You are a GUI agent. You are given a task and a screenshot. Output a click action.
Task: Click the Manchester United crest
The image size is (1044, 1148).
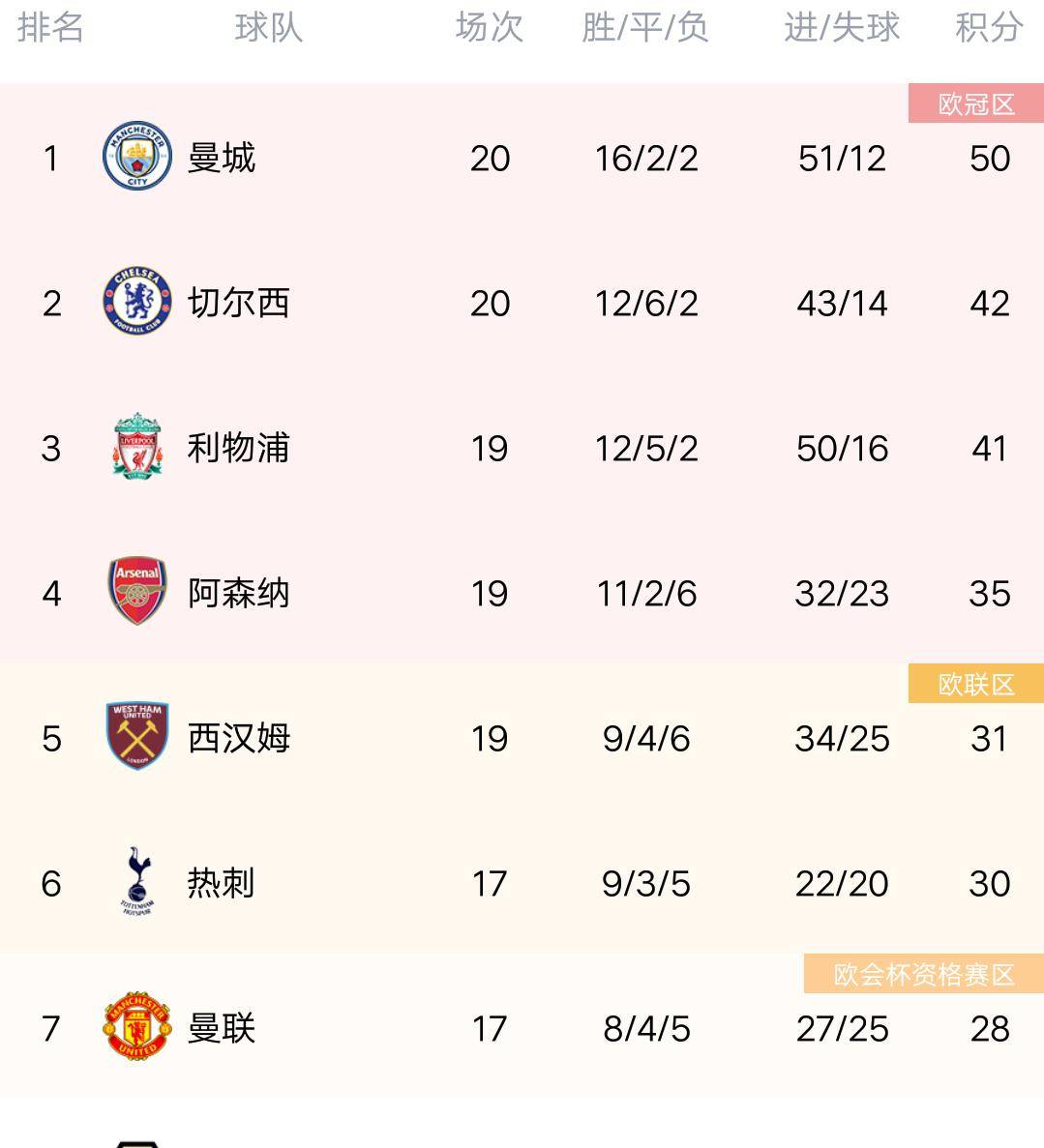point(137,1026)
